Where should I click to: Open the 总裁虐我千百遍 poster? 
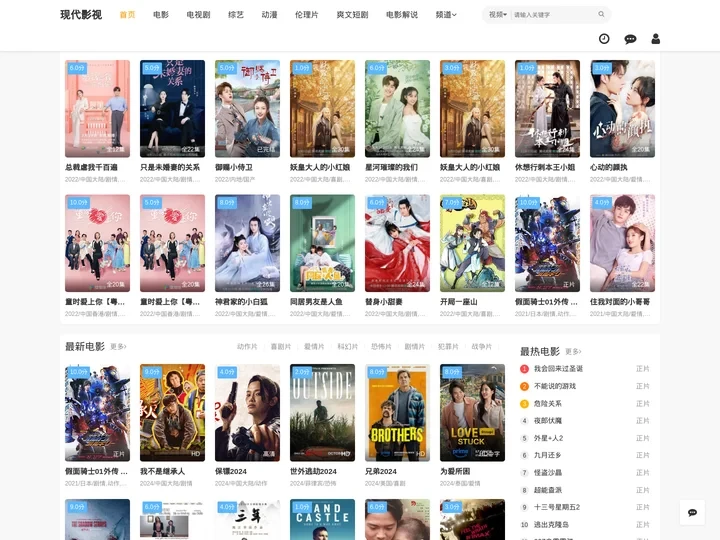pyautogui.click(x=97, y=109)
